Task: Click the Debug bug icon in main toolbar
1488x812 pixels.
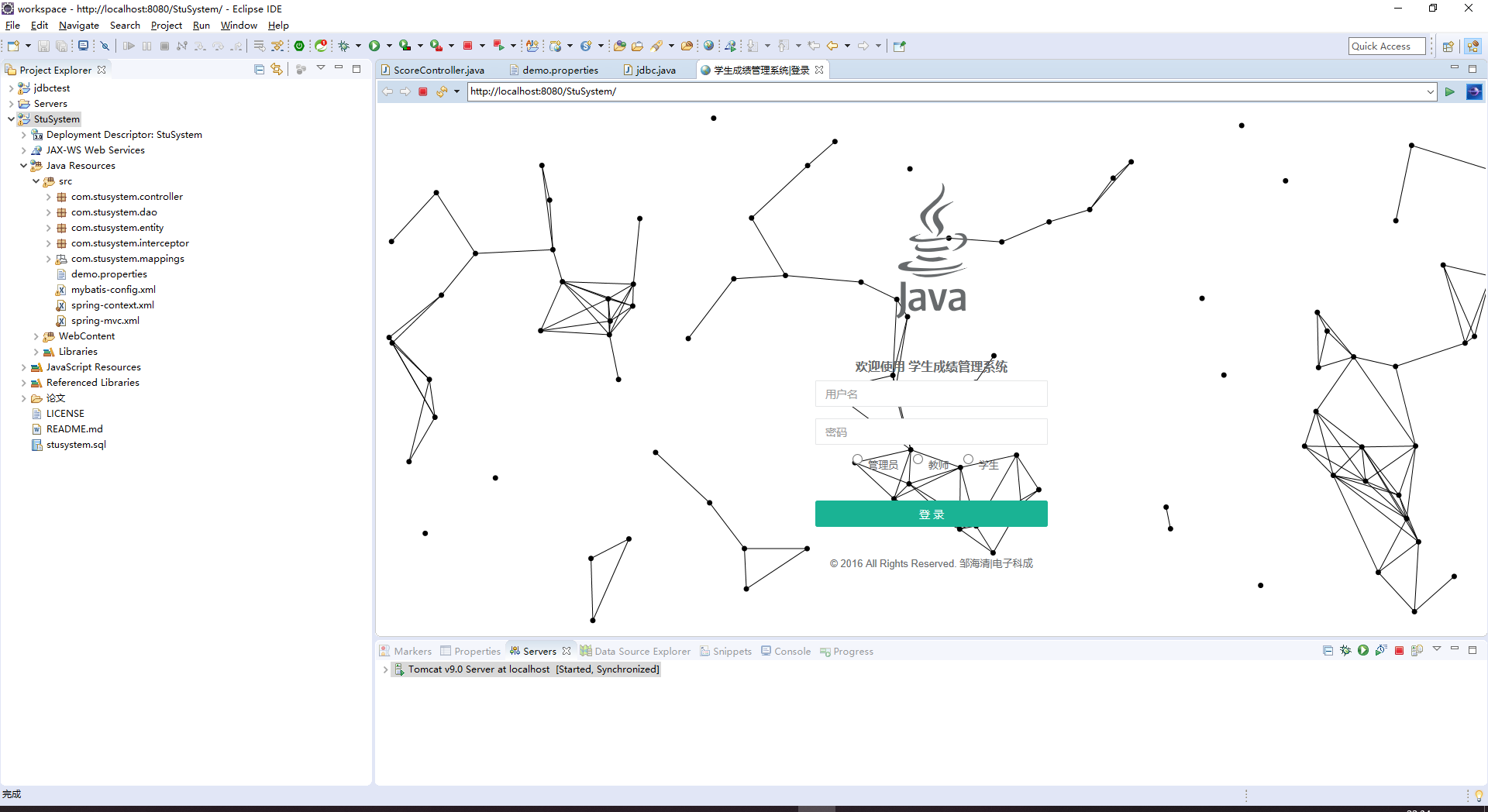Action: pyautogui.click(x=344, y=46)
